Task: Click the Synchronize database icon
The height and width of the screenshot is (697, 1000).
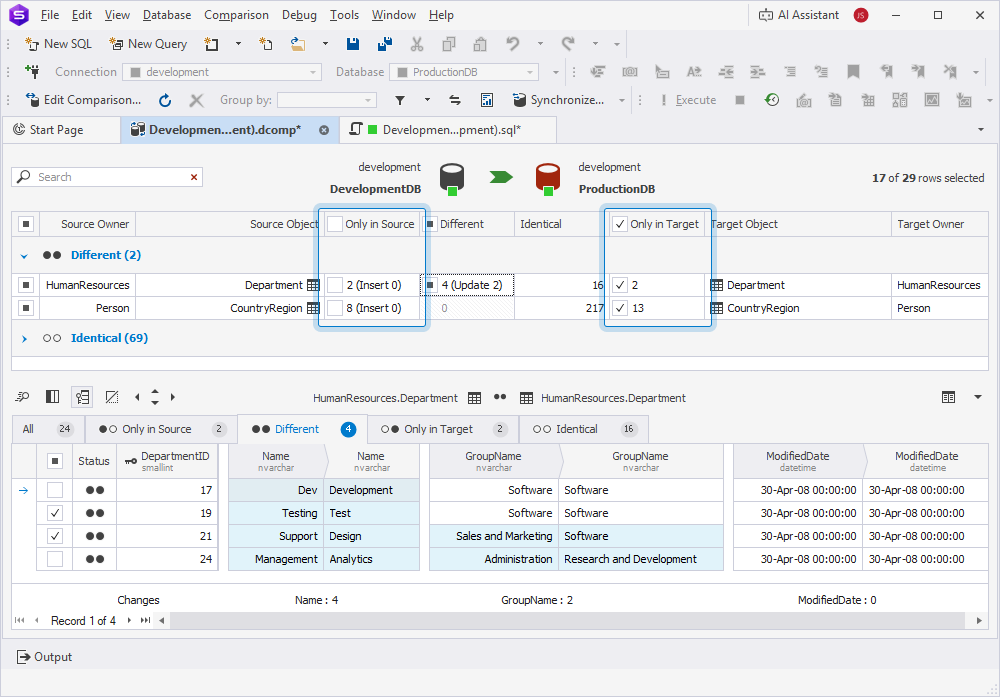Action: click(519, 100)
